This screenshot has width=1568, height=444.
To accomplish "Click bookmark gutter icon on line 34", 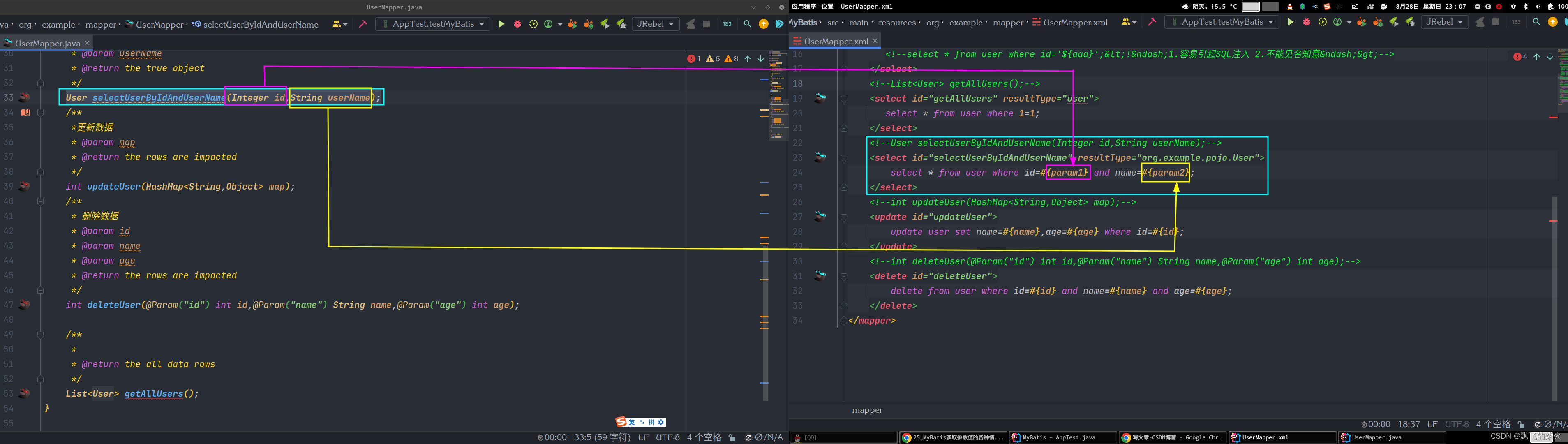I will click(x=25, y=112).
